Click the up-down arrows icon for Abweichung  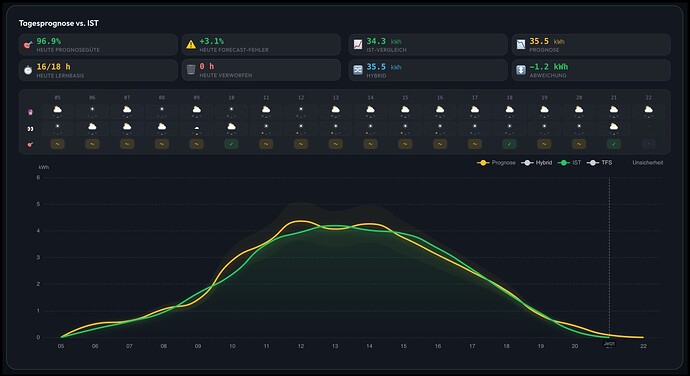[x=521, y=70]
